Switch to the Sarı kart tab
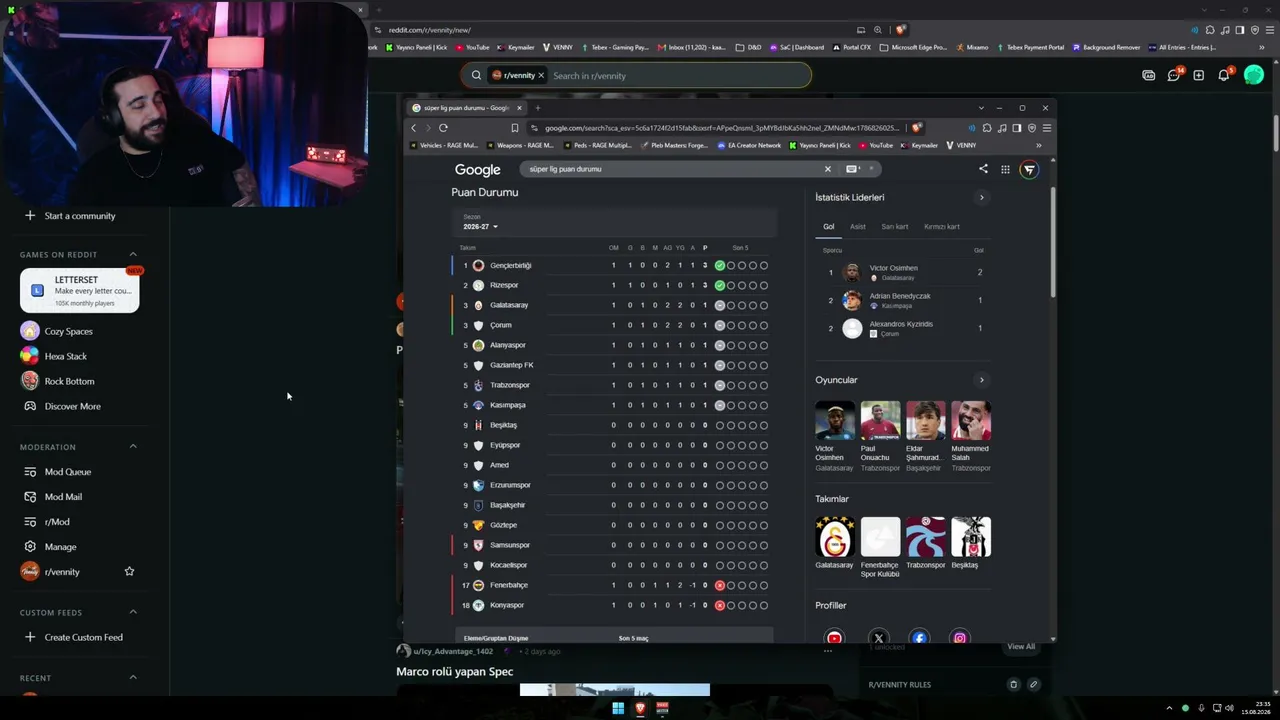 click(895, 227)
